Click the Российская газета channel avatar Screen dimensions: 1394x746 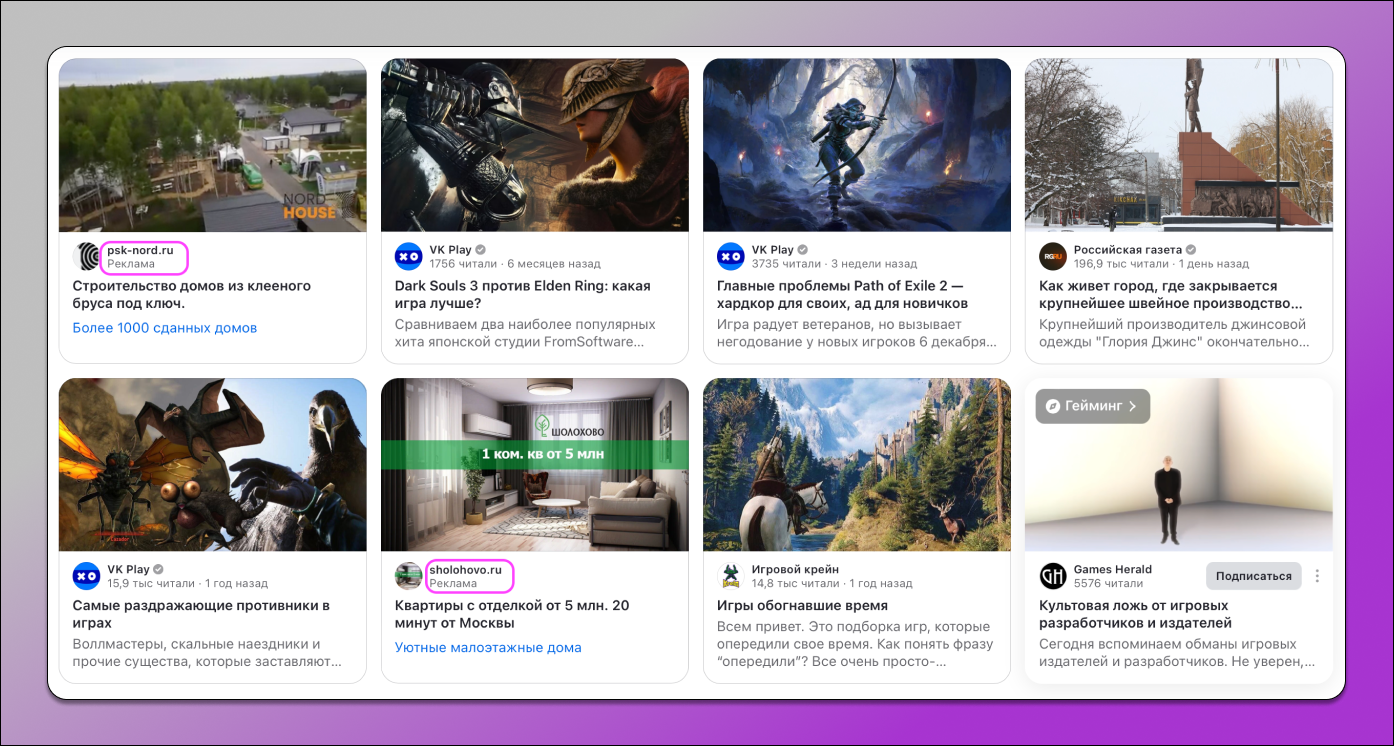1053,257
